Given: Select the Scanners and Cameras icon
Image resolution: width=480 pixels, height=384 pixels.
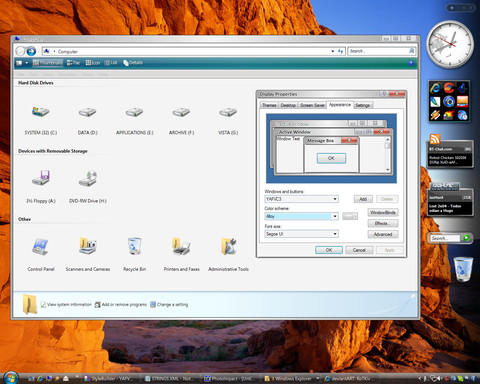Looking at the screenshot, I should pos(88,246).
